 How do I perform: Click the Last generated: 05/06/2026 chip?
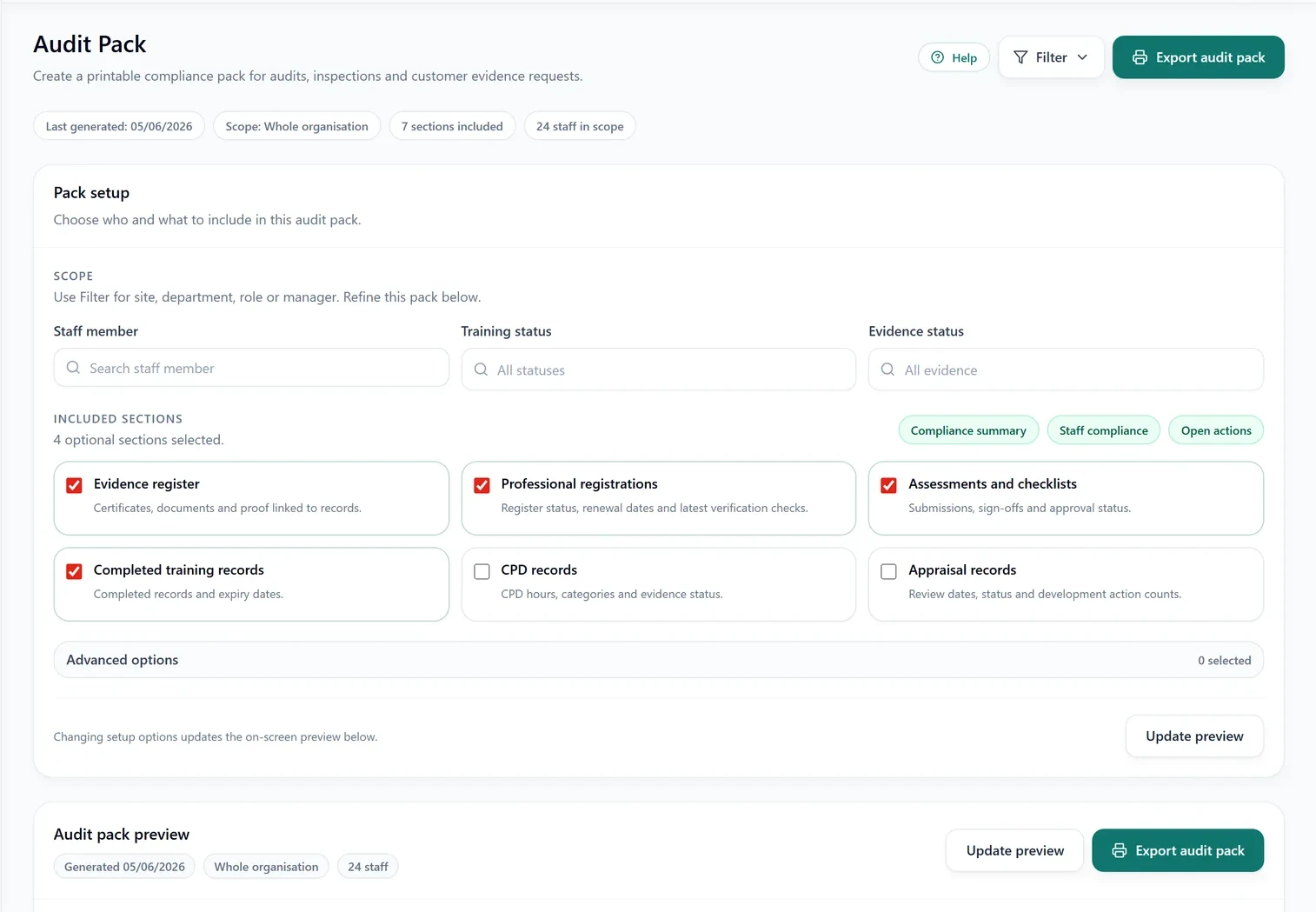pos(119,126)
